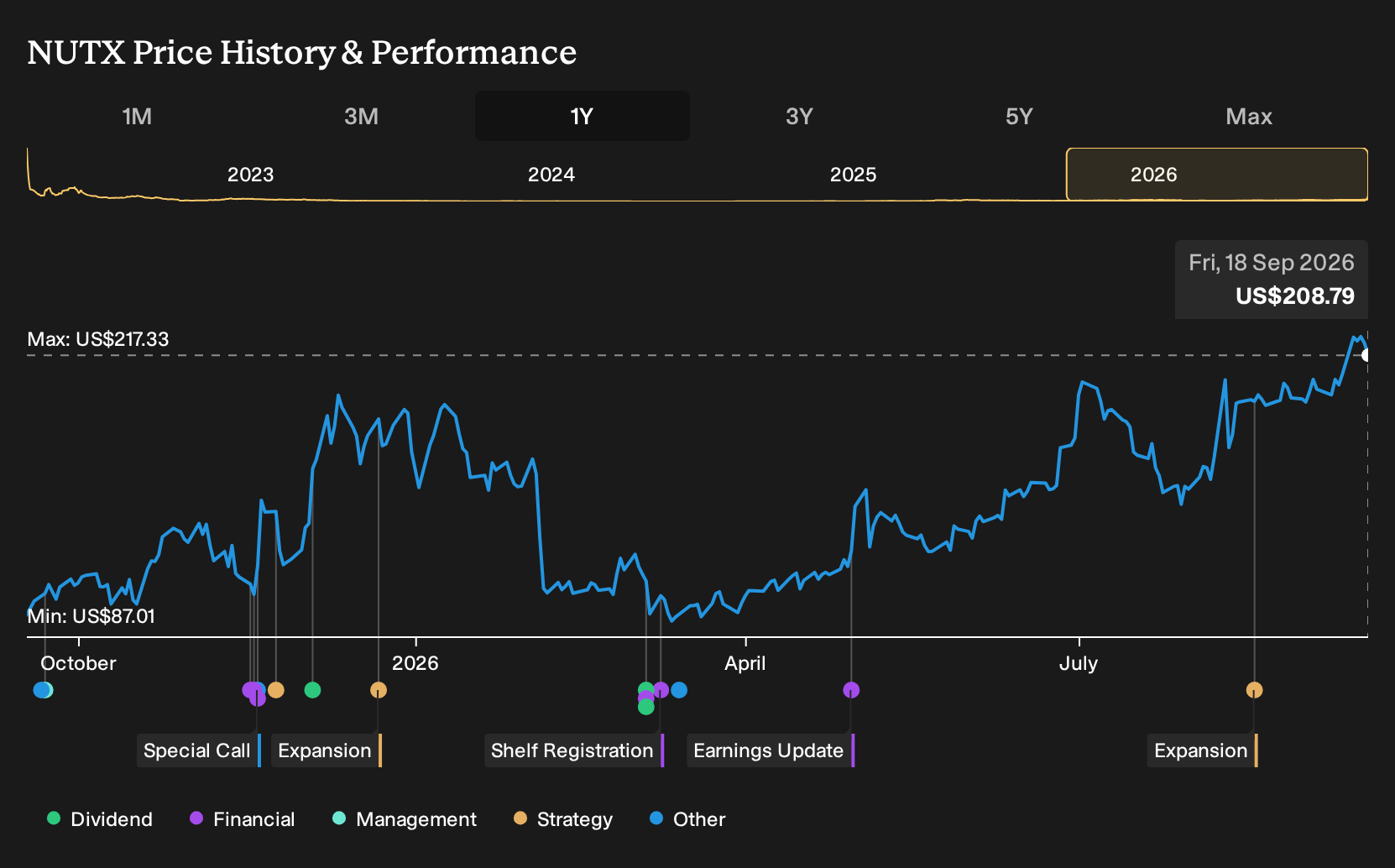
Task: Click the lone green Dividend dot before 2026
Action: coord(312,690)
